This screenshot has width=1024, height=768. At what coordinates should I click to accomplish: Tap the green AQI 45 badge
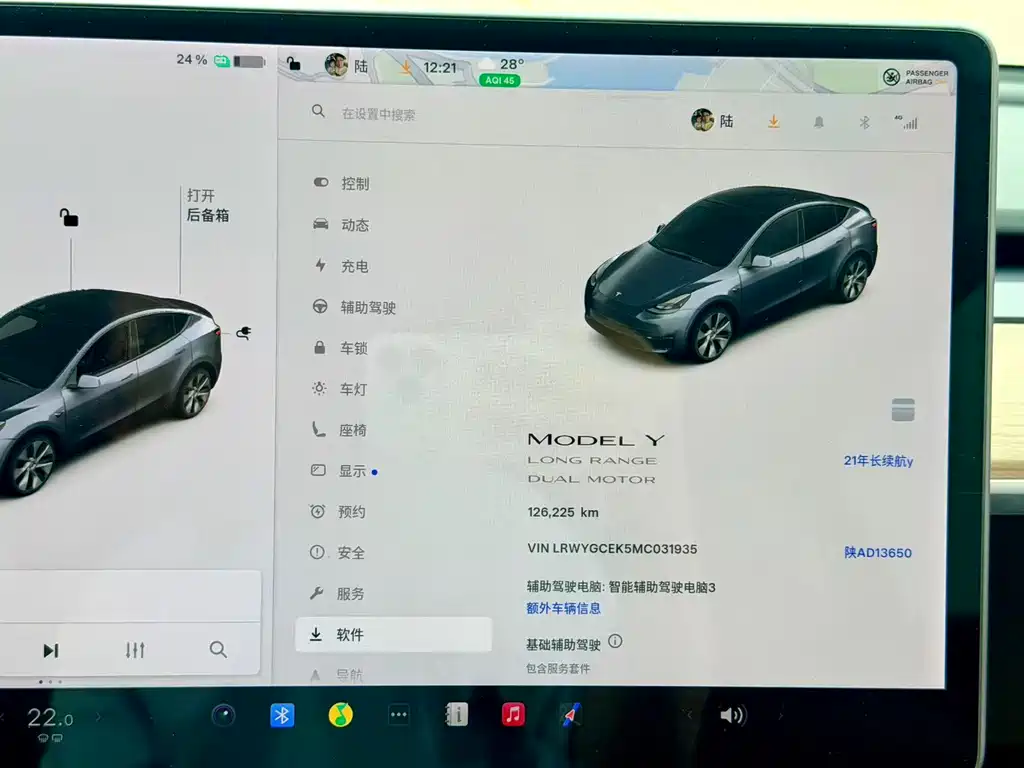coord(500,80)
